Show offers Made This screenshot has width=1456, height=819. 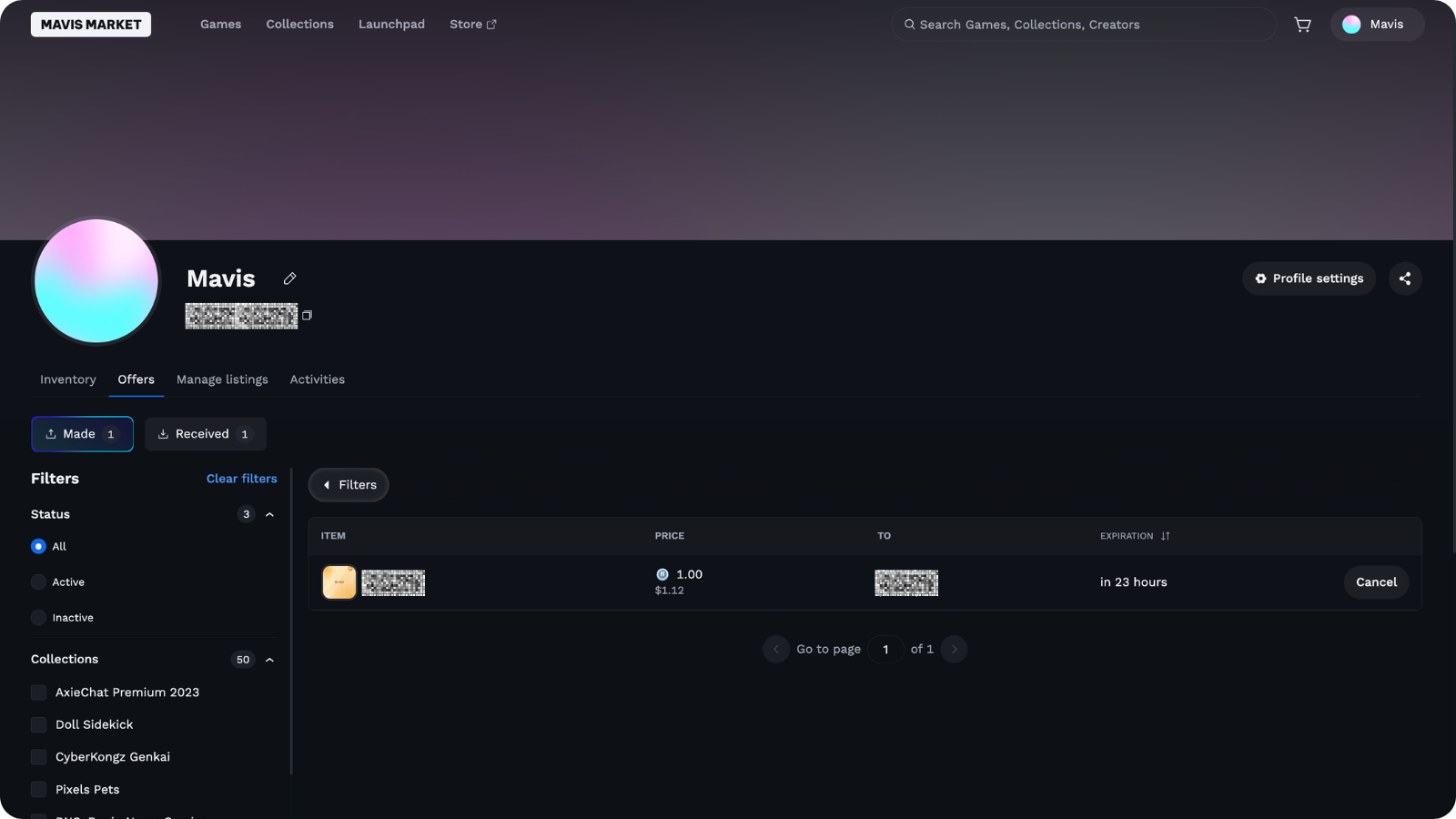[x=83, y=434]
